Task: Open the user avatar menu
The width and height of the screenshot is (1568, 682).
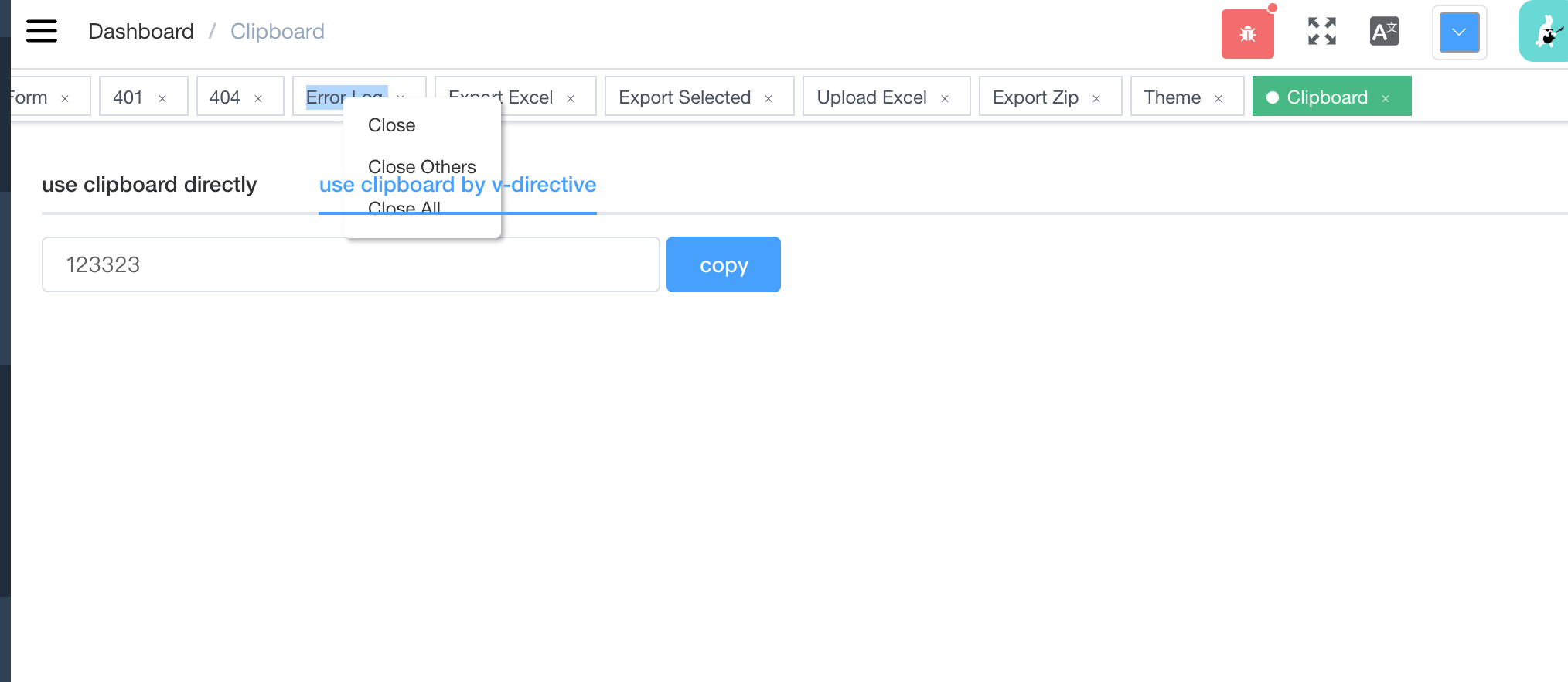Action: pos(1543,32)
